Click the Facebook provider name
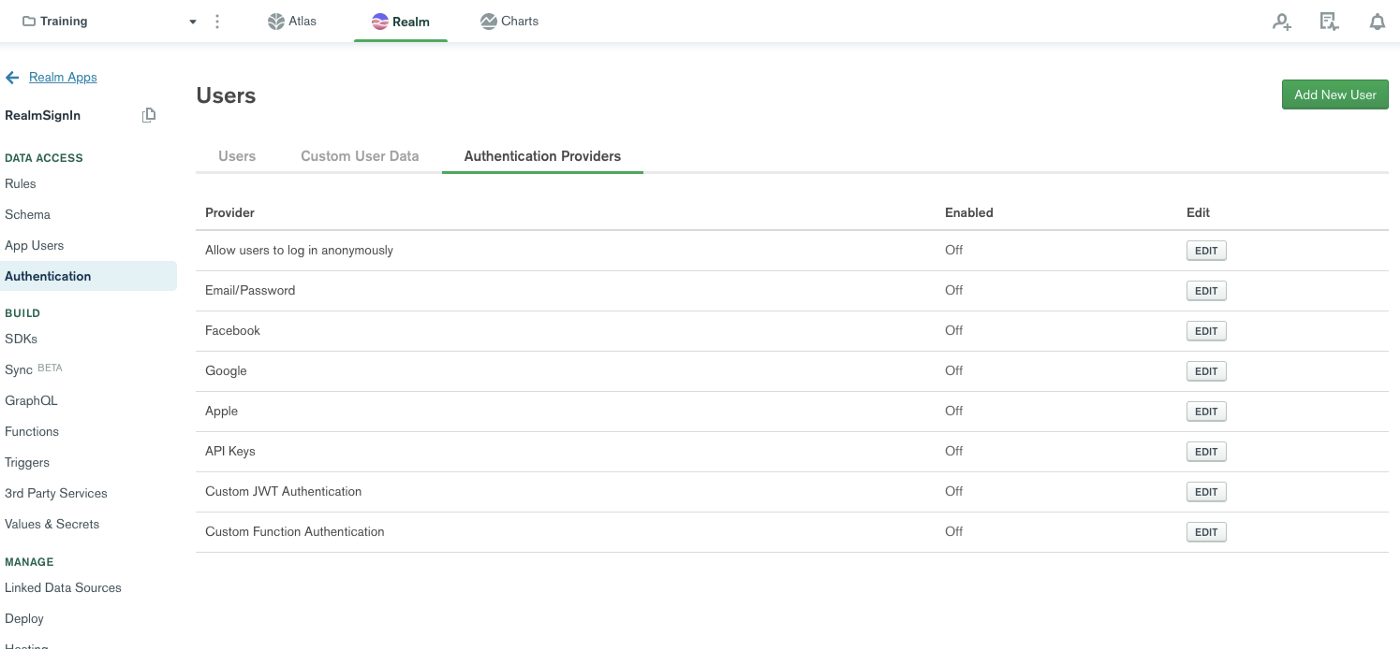 (232, 330)
